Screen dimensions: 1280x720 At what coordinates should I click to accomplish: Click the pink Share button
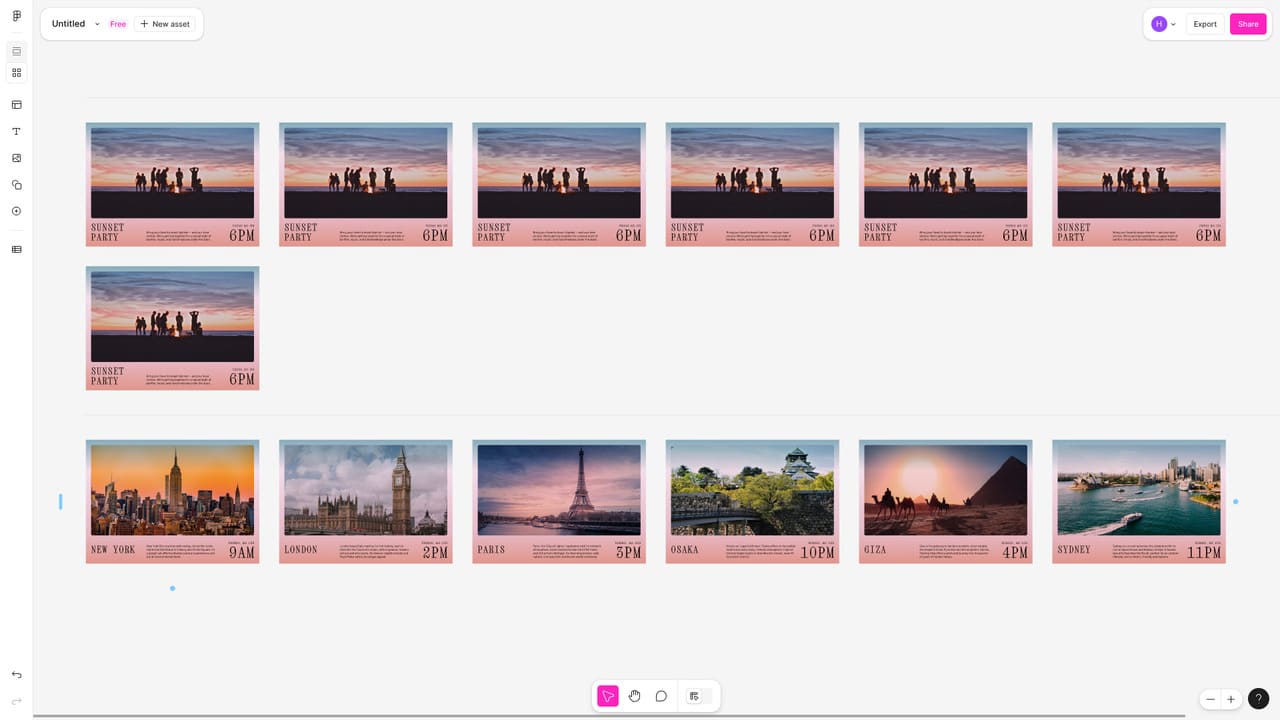[1248, 24]
